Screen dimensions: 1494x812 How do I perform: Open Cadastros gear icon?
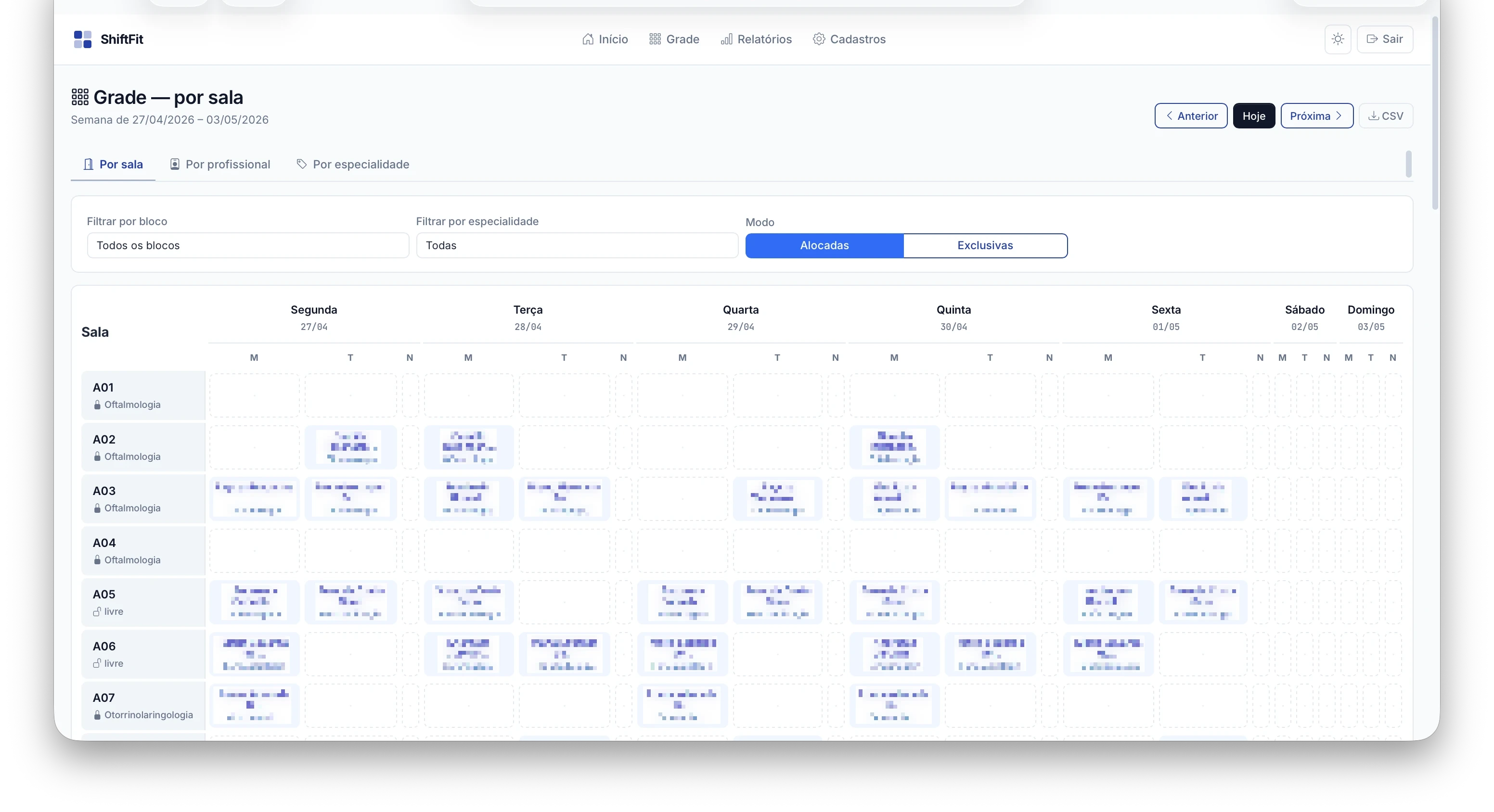click(x=818, y=39)
